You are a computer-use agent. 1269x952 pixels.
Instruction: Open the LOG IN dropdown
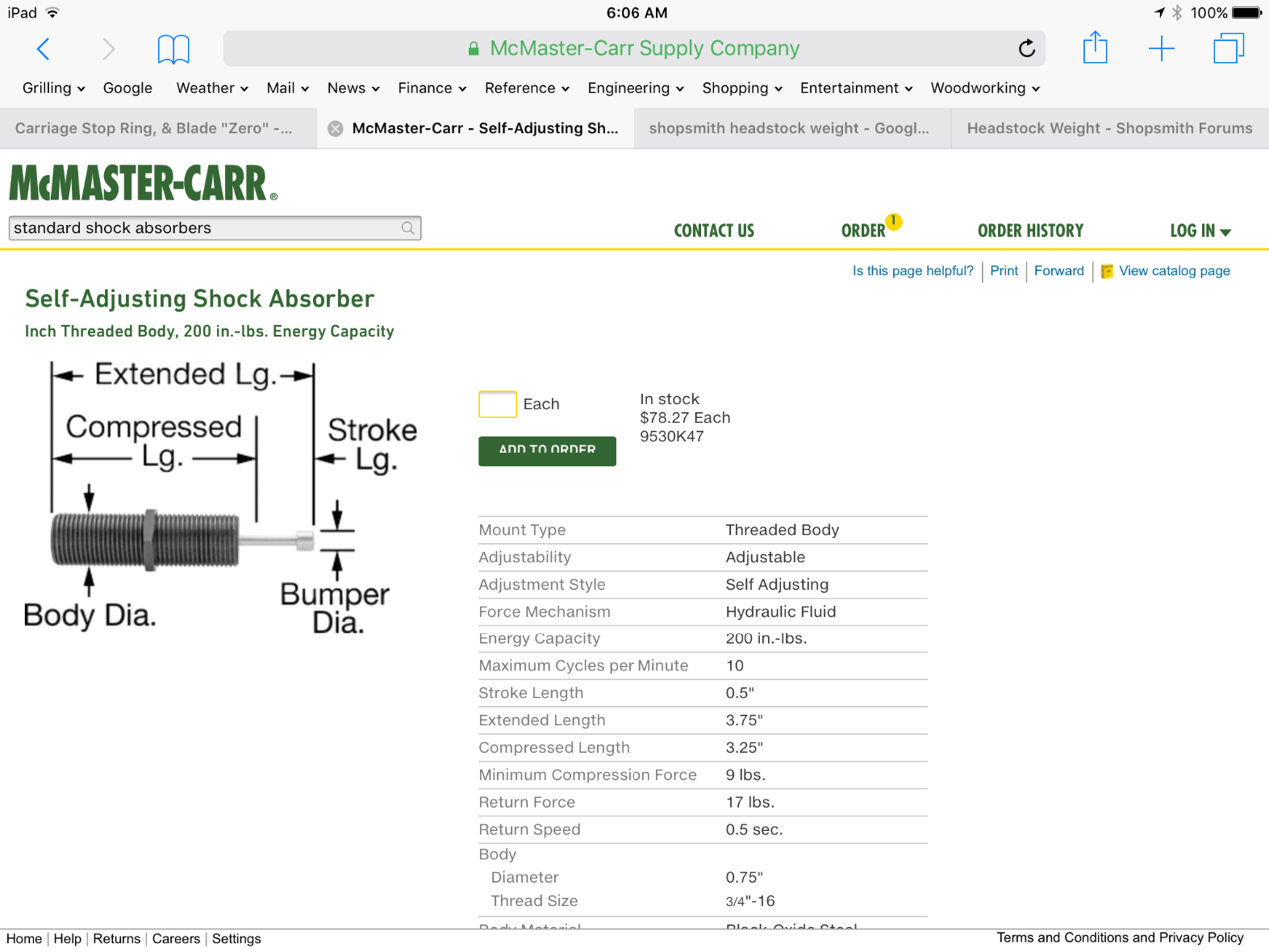coord(1200,231)
